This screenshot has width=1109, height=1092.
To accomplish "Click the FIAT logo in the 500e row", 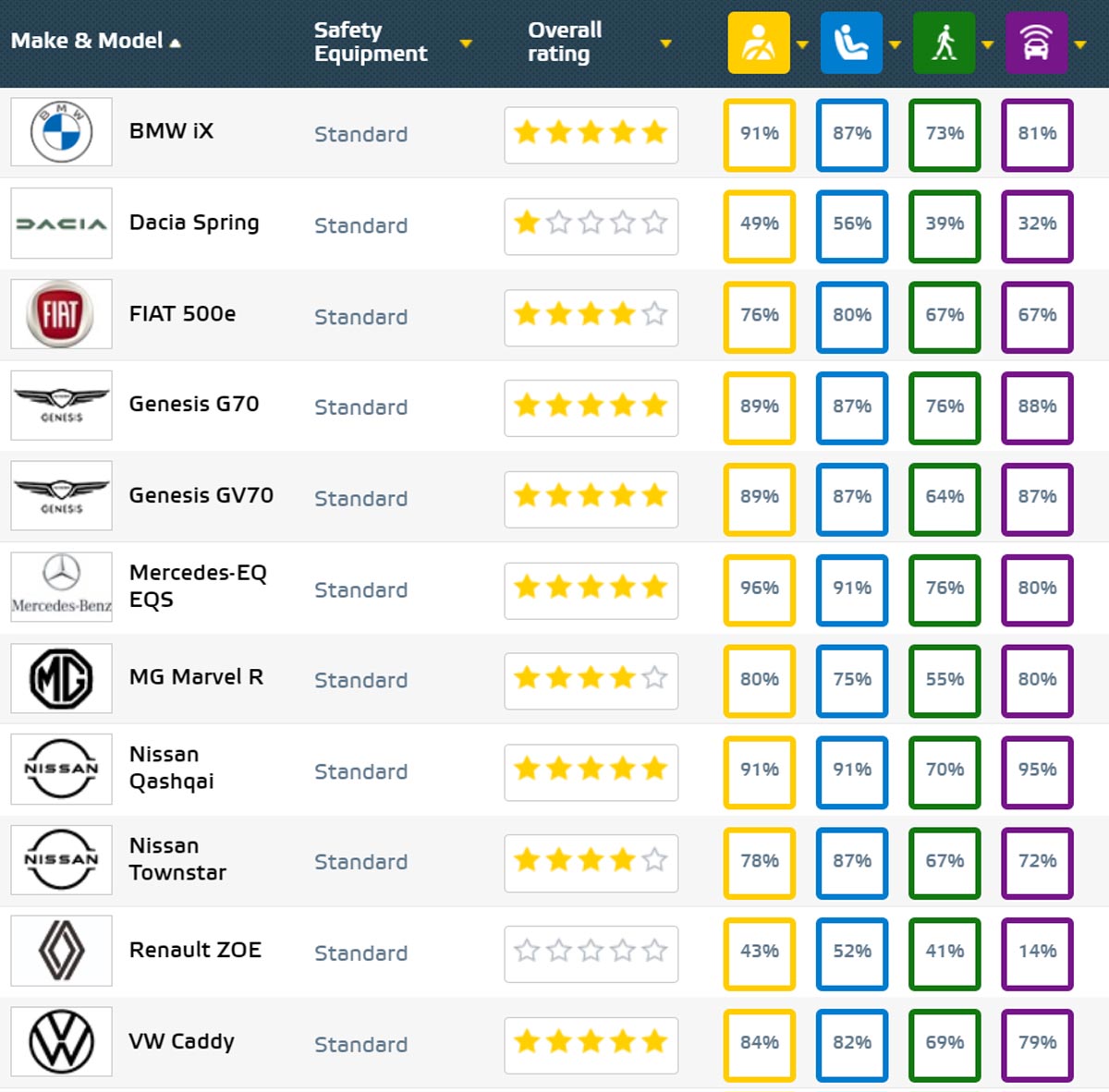I will click(61, 314).
